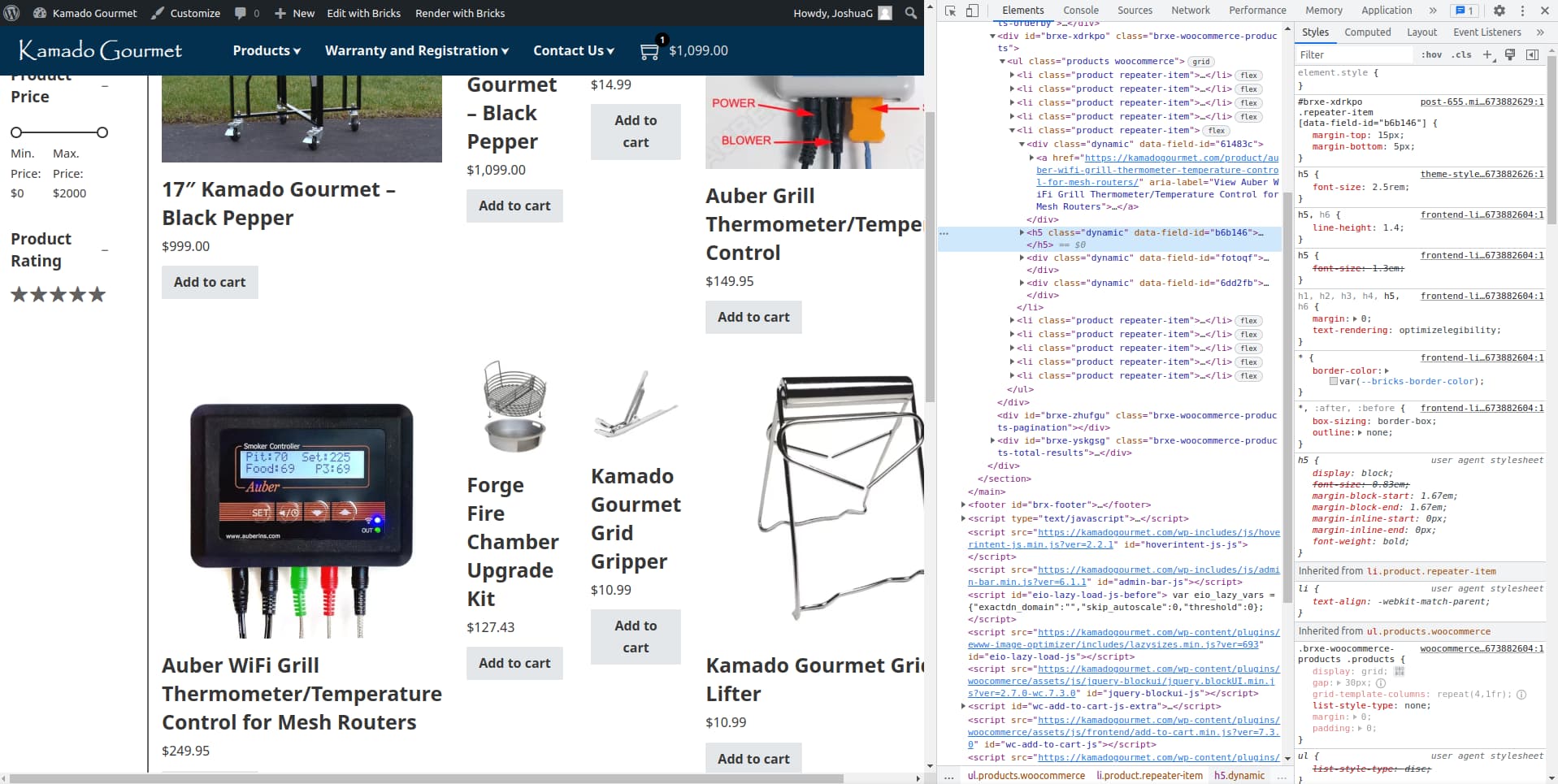The width and height of the screenshot is (1558, 784).
Task: Expand the footer#brx-footer node
Action: click(963, 505)
